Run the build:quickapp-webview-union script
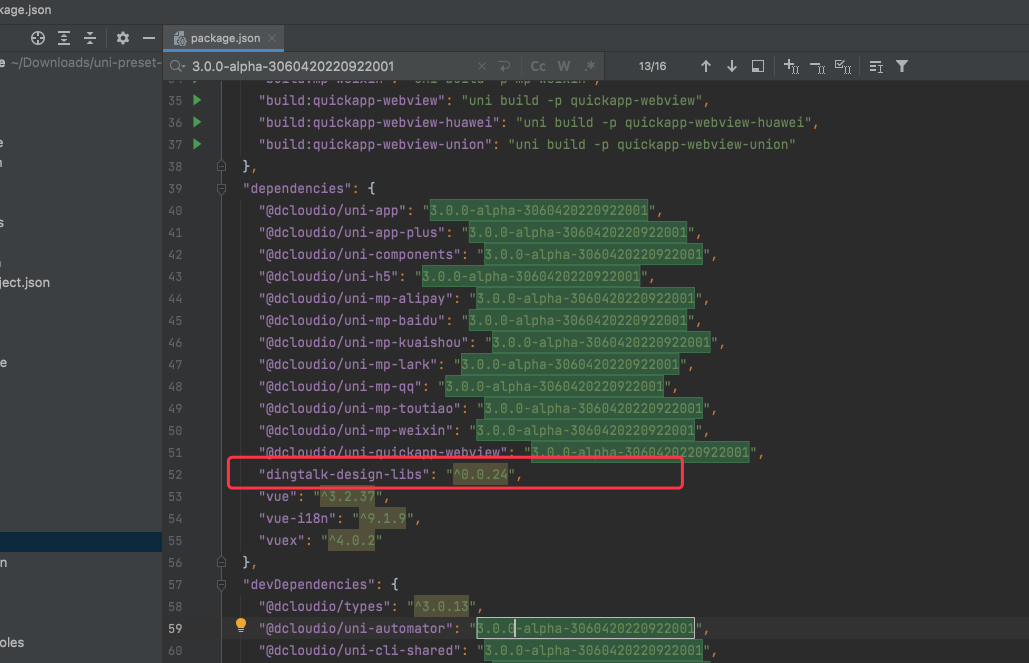Viewport: 1029px width, 663px height. [x=197, y=144]
